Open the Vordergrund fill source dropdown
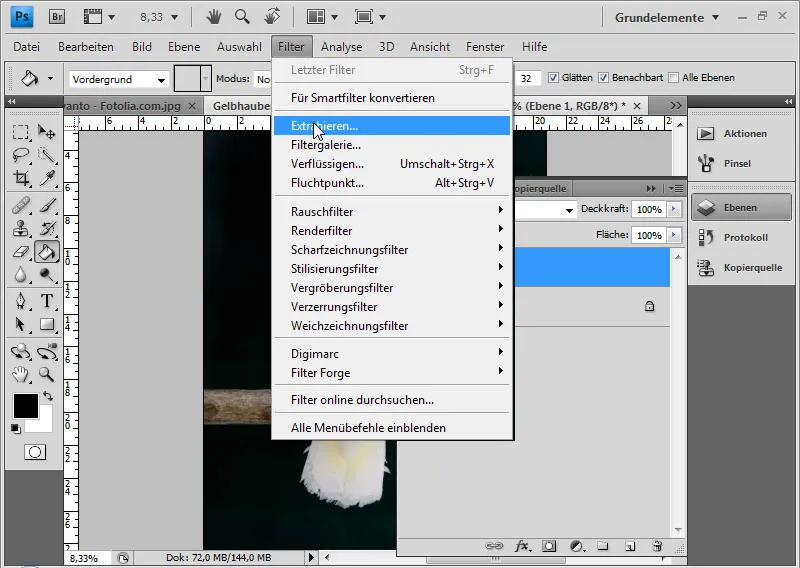 pos(118,79)
